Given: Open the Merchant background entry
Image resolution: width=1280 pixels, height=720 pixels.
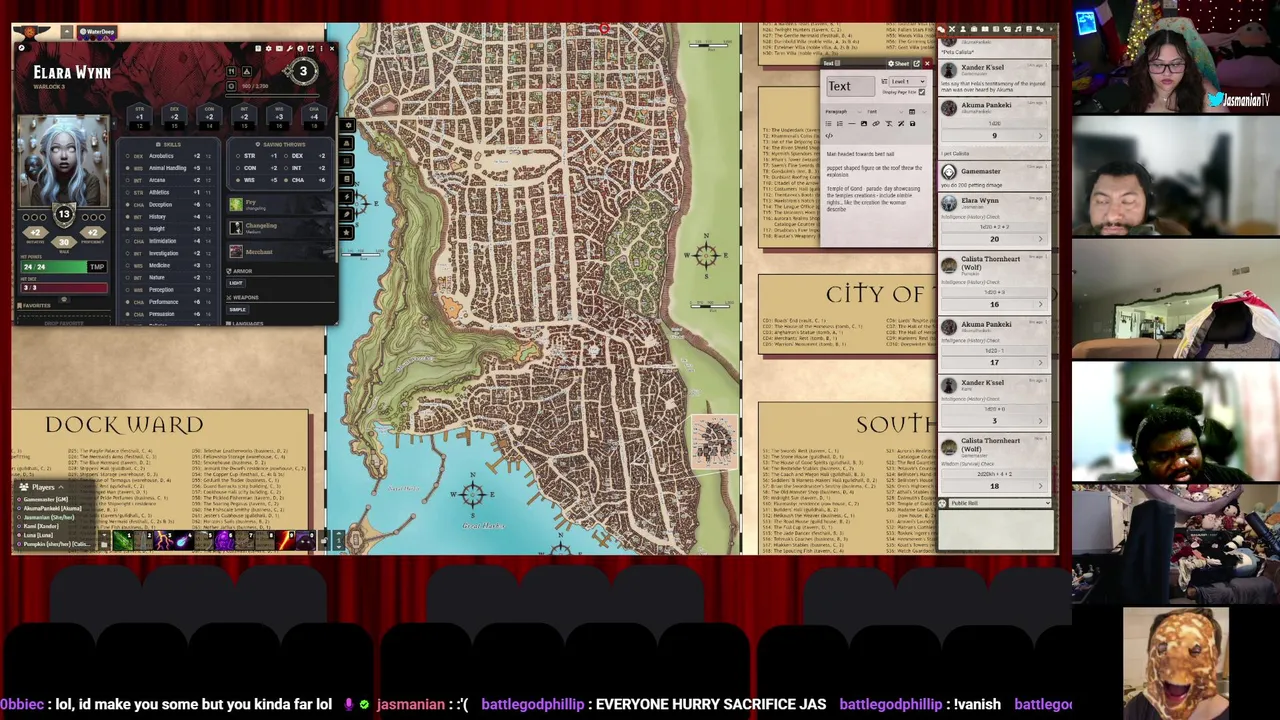Looking at the screenshot, I should pos(280,252).
